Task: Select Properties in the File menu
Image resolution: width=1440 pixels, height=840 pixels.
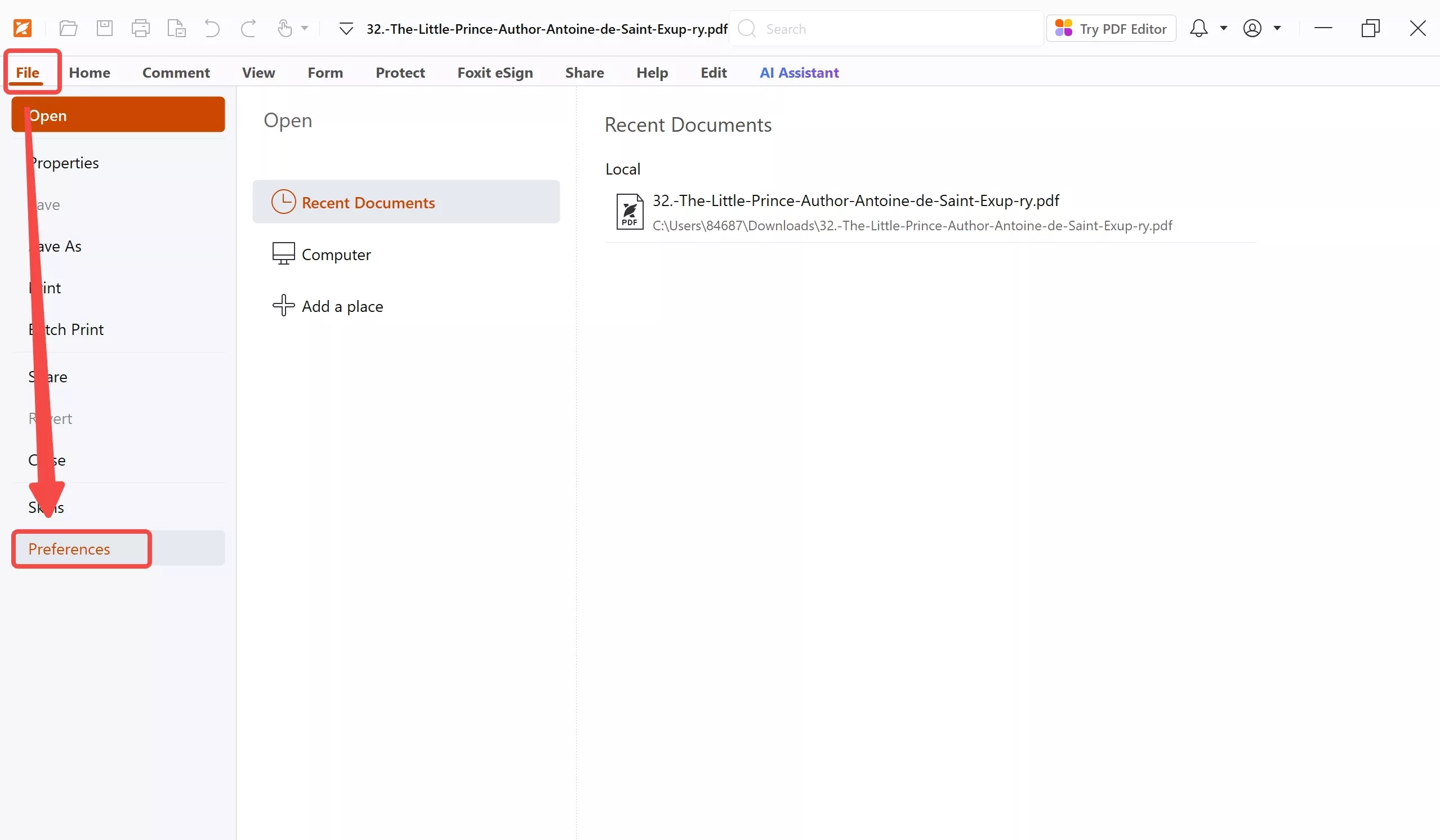Action: click(118, 163)
